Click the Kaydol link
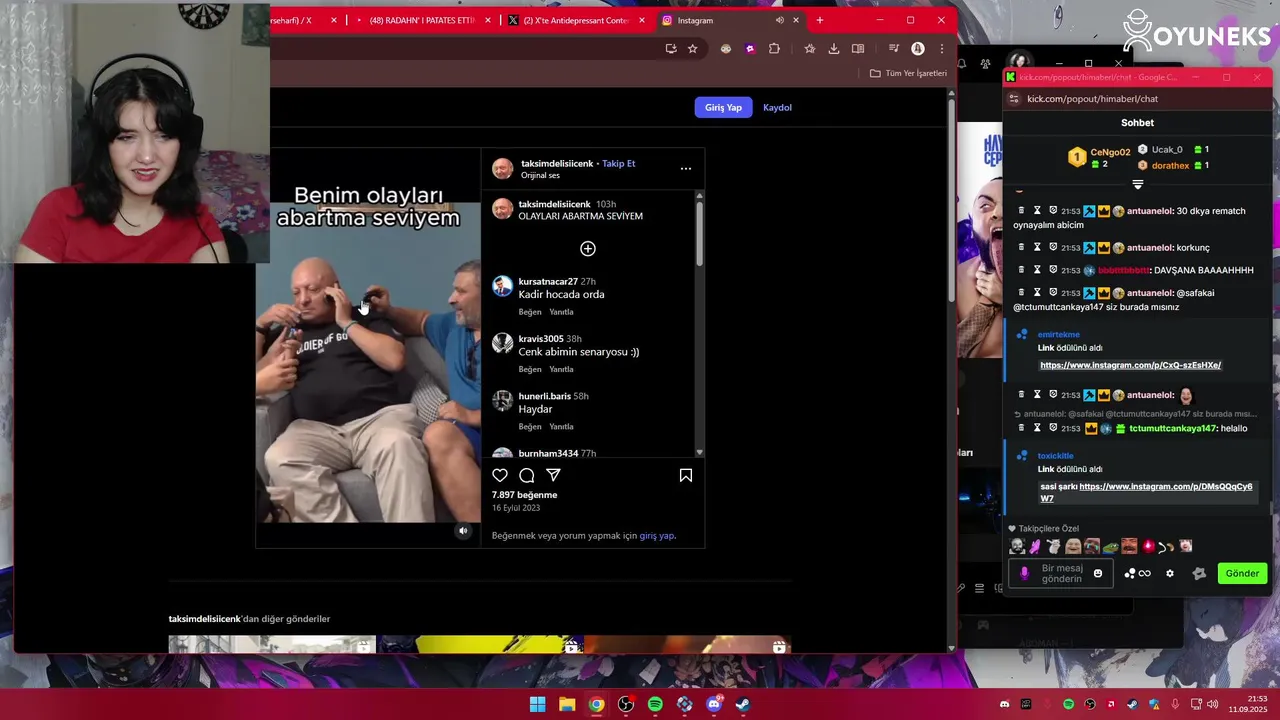The height and width of the screenshot is (720, 1280). point(777,108)
